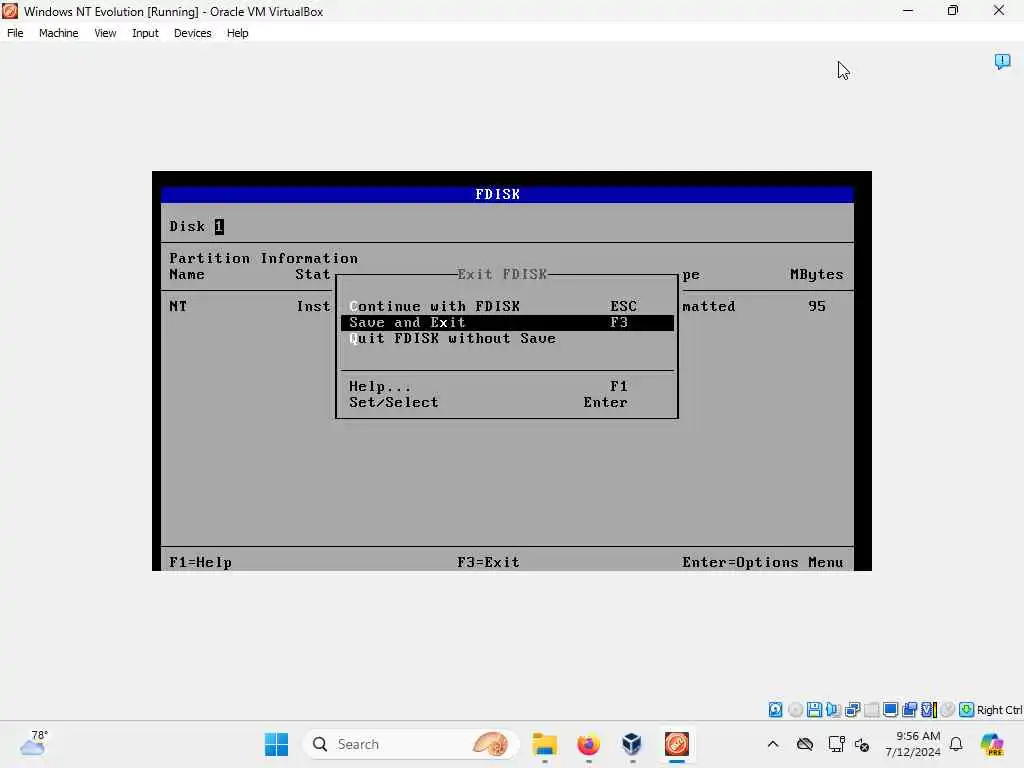The image size is (1024, 768).
Task: Click F1=Help in FDISK bottom bar
Action: [x=200, y=562]
